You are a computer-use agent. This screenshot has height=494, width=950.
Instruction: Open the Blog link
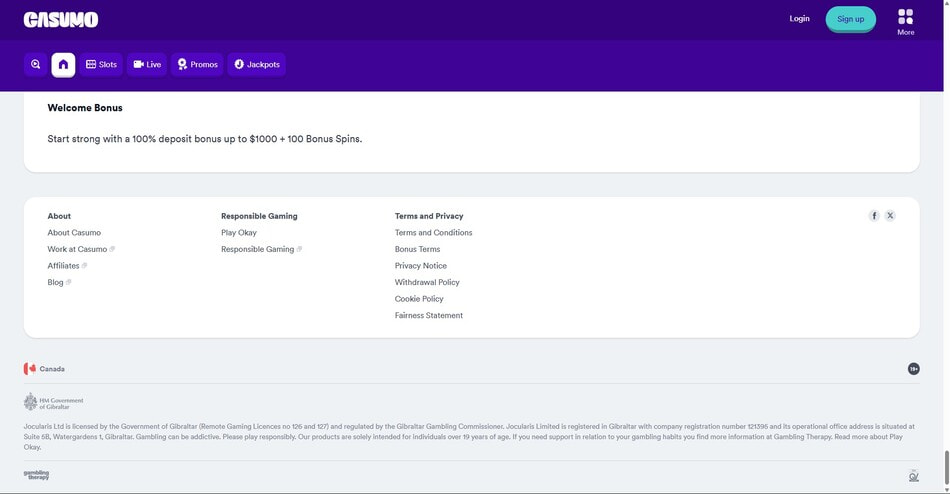(x=59, y=282)
